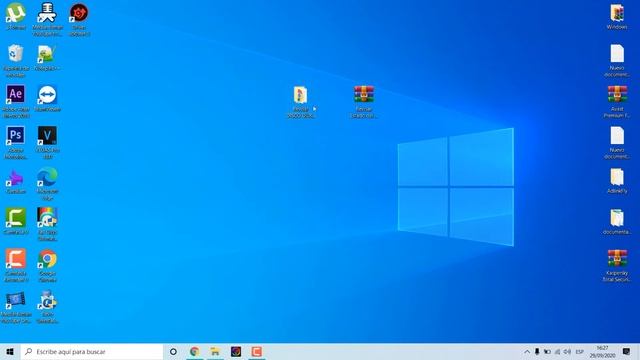
Task: Open the network status tray icon
Action: (557, 351)
